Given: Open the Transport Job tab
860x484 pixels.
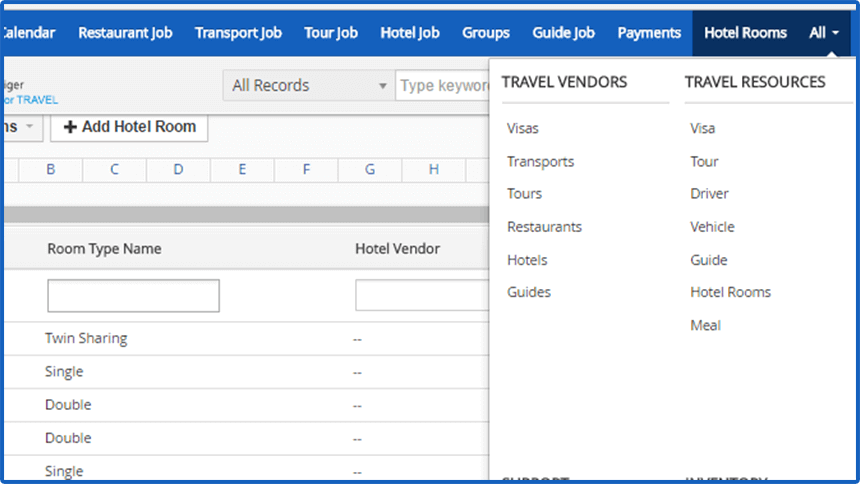Looking at the screenshot, I should [x=238, y=33].
